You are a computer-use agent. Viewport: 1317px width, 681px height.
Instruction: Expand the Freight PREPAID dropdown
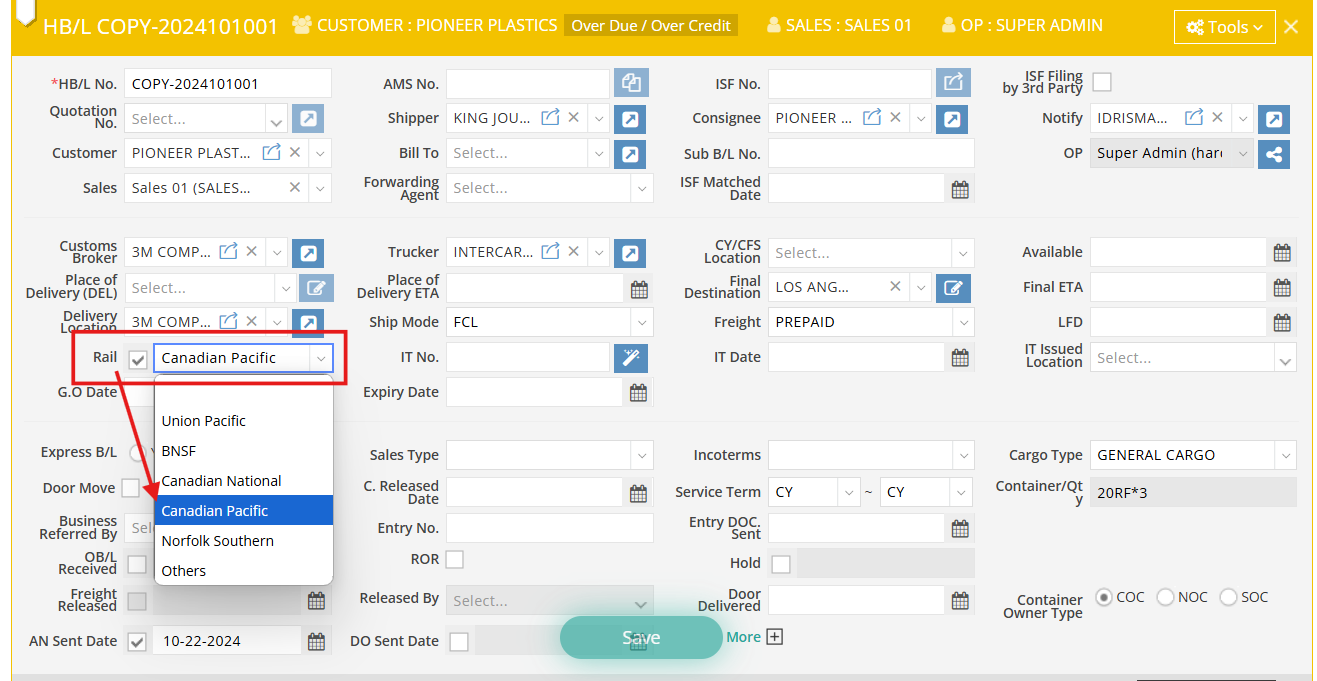click(962, 323)
